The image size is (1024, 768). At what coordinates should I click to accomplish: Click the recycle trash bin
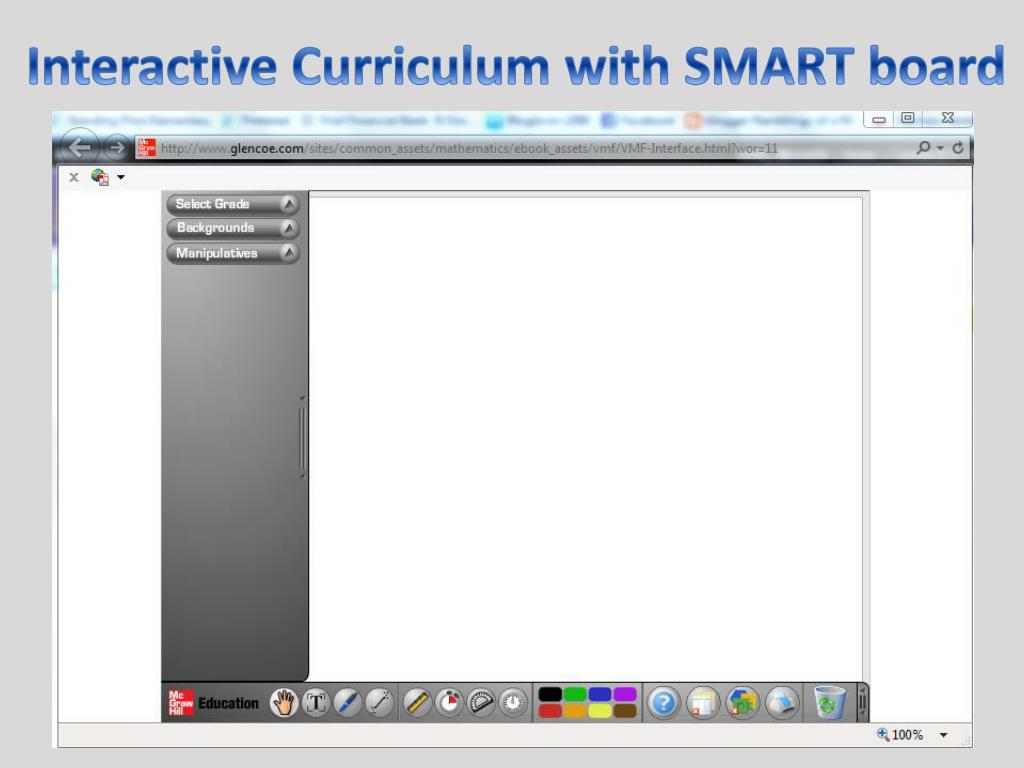click(x=829, y=703)
